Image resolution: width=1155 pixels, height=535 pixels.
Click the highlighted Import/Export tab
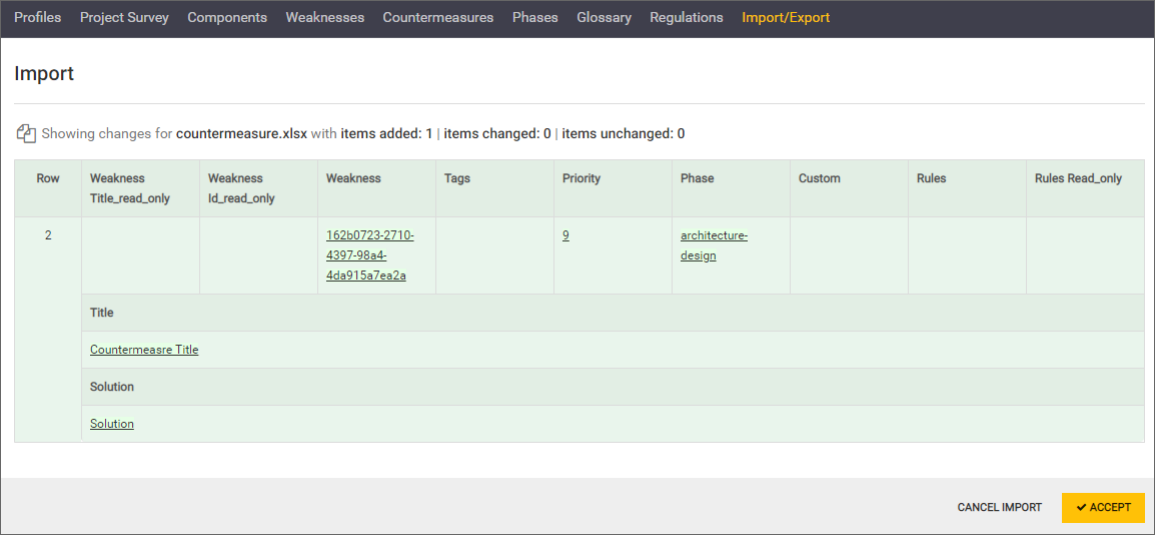[x=785, y=17]
